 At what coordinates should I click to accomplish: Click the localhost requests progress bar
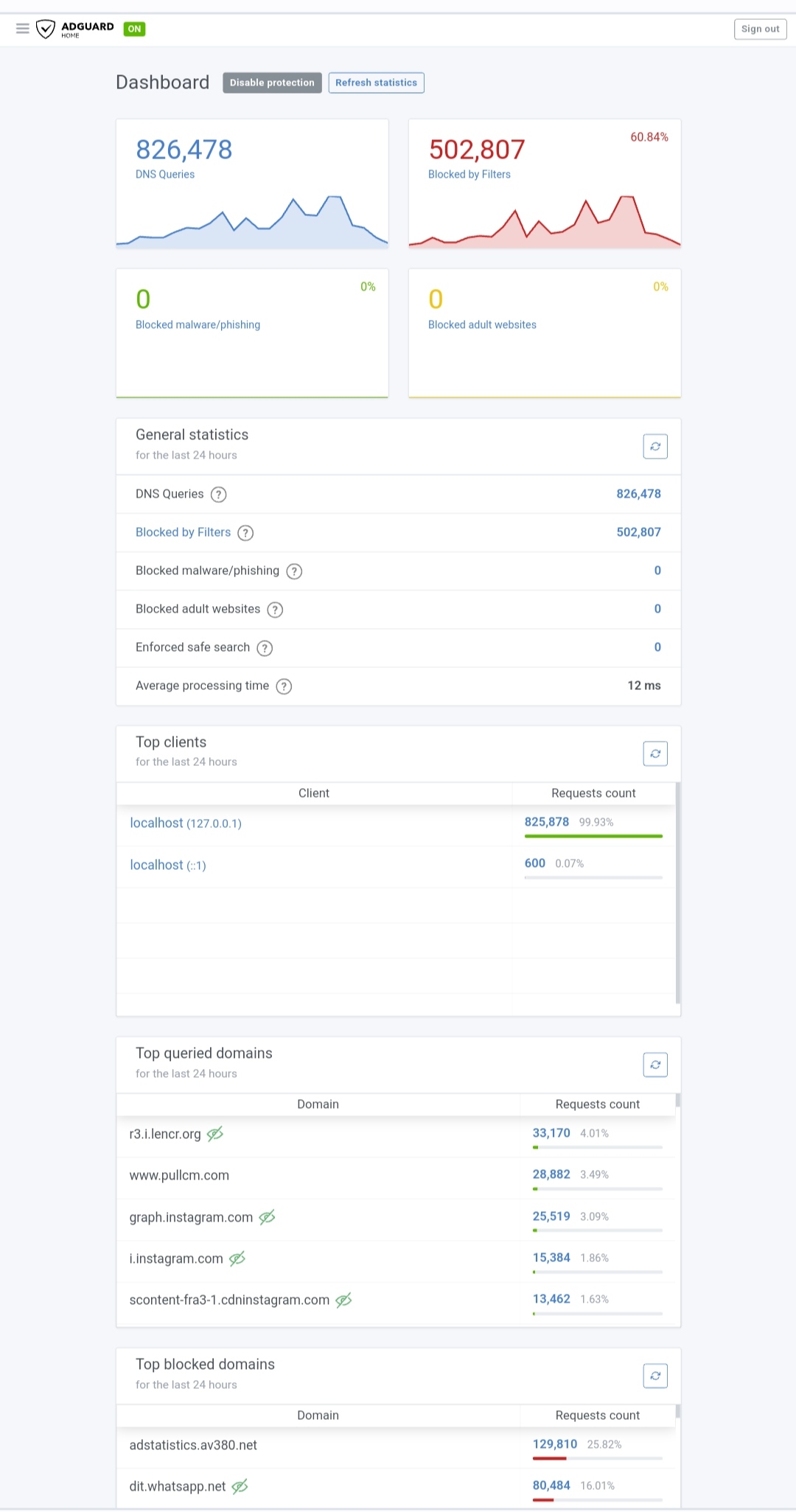coord(592,837)
